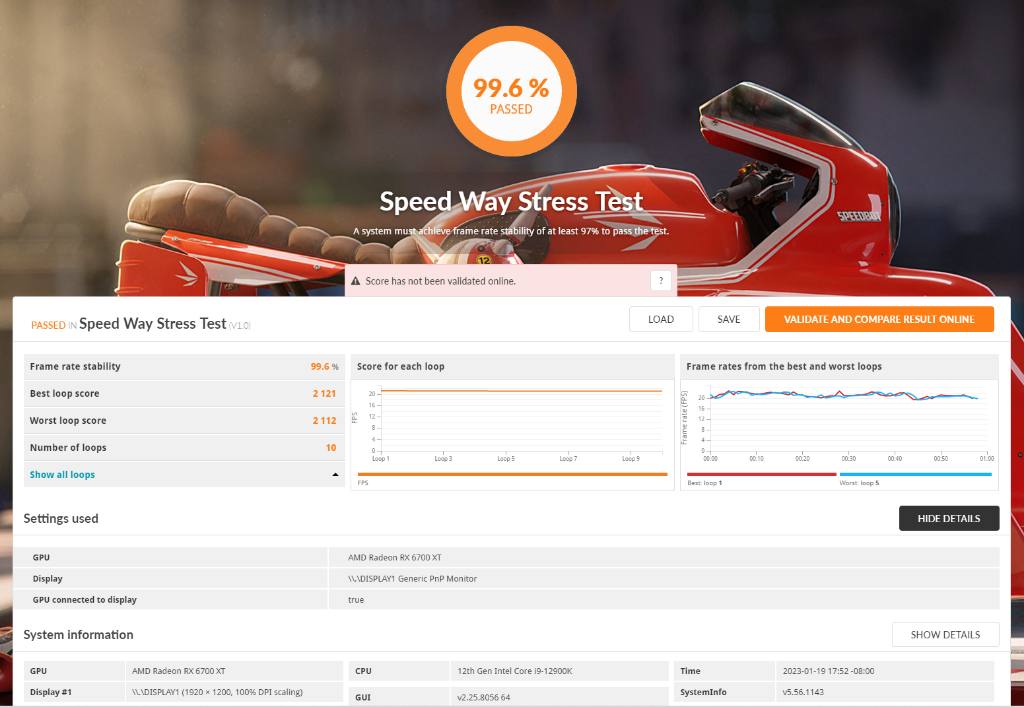The height and width of the screenshot is (707, 1024).
Task: Click the Display #1 label in System information
Action: [51, 692]
